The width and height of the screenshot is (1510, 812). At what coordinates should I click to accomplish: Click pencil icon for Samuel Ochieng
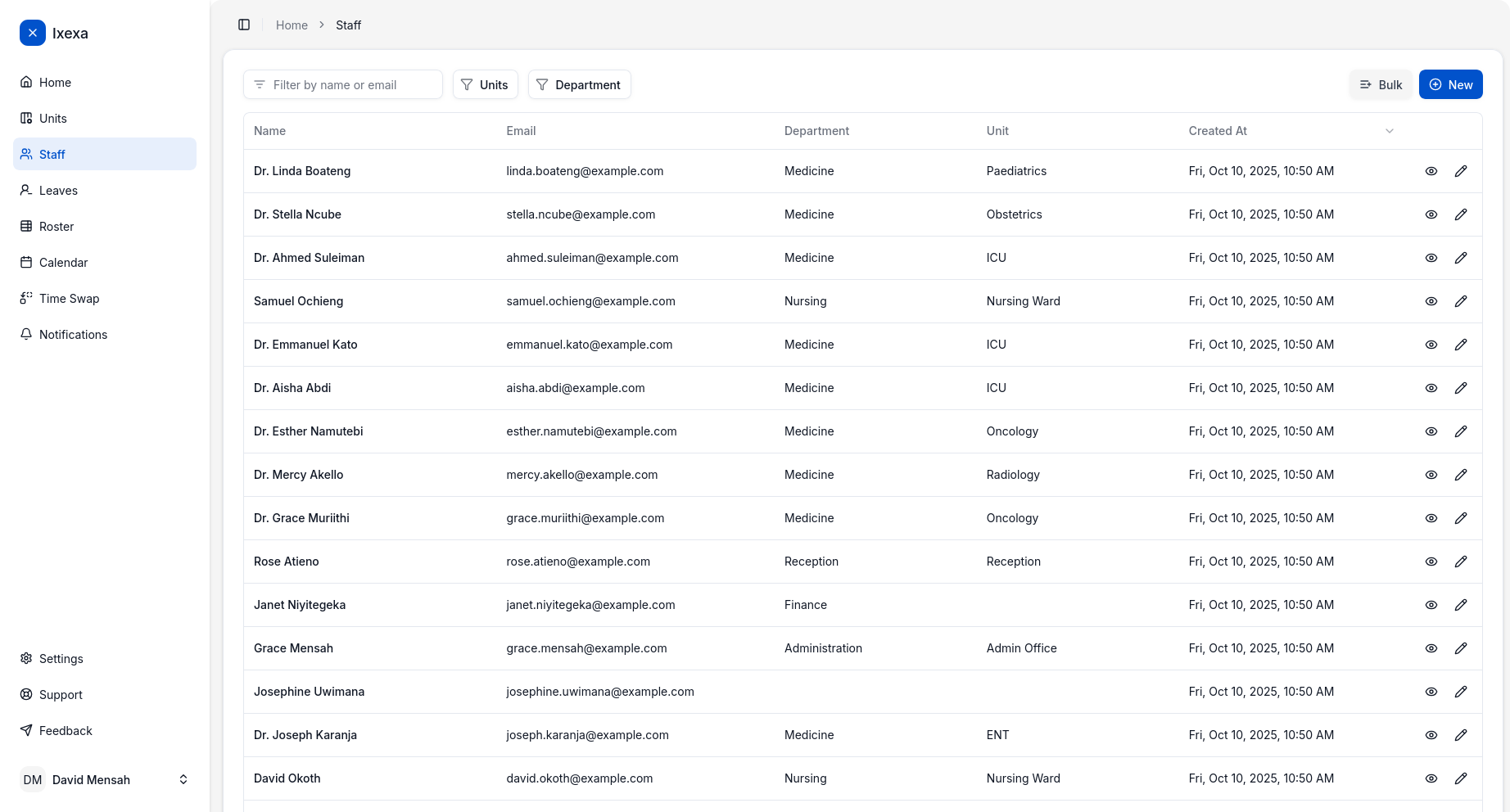[1460, 301]
